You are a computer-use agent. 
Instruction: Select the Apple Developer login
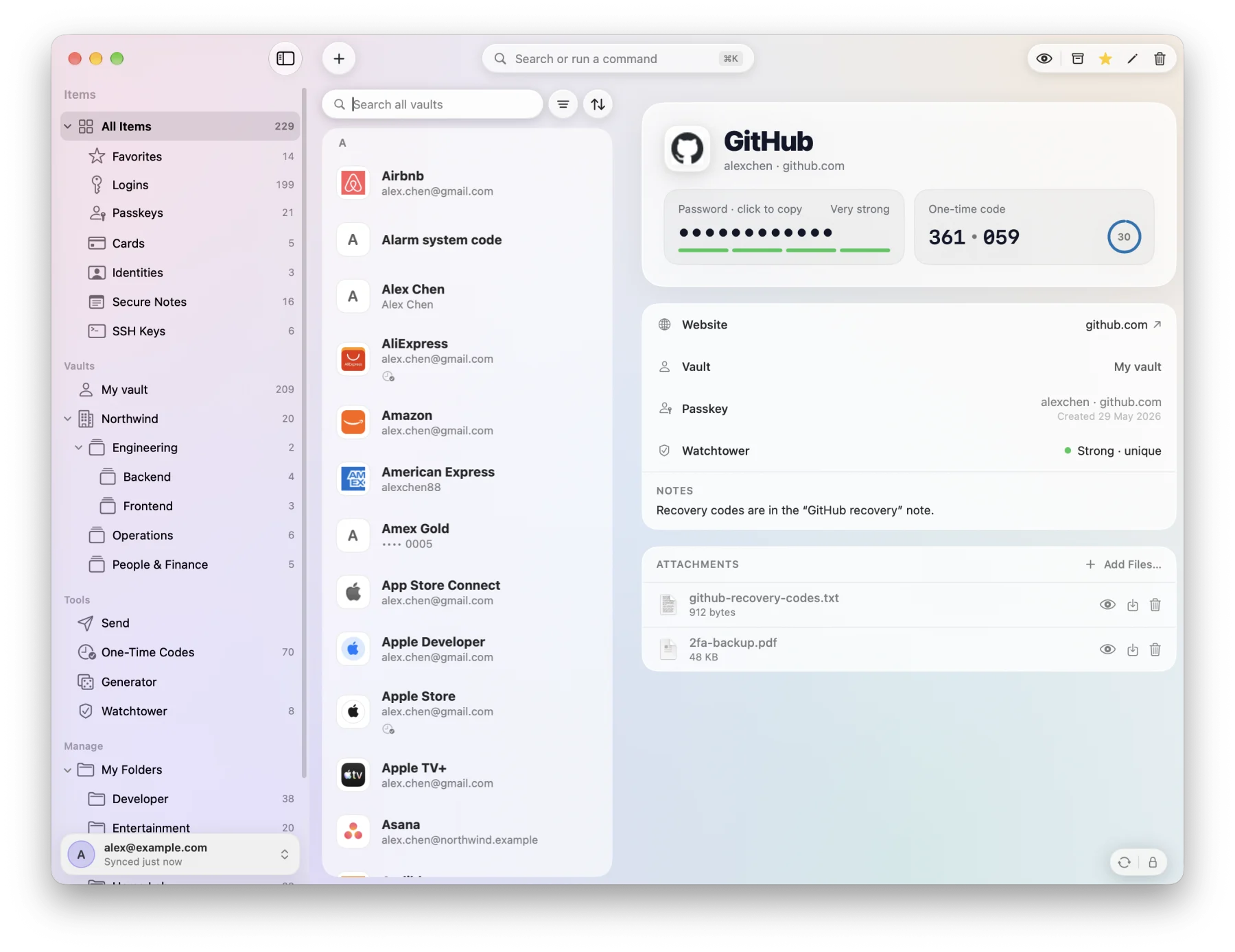coord(467,649)
